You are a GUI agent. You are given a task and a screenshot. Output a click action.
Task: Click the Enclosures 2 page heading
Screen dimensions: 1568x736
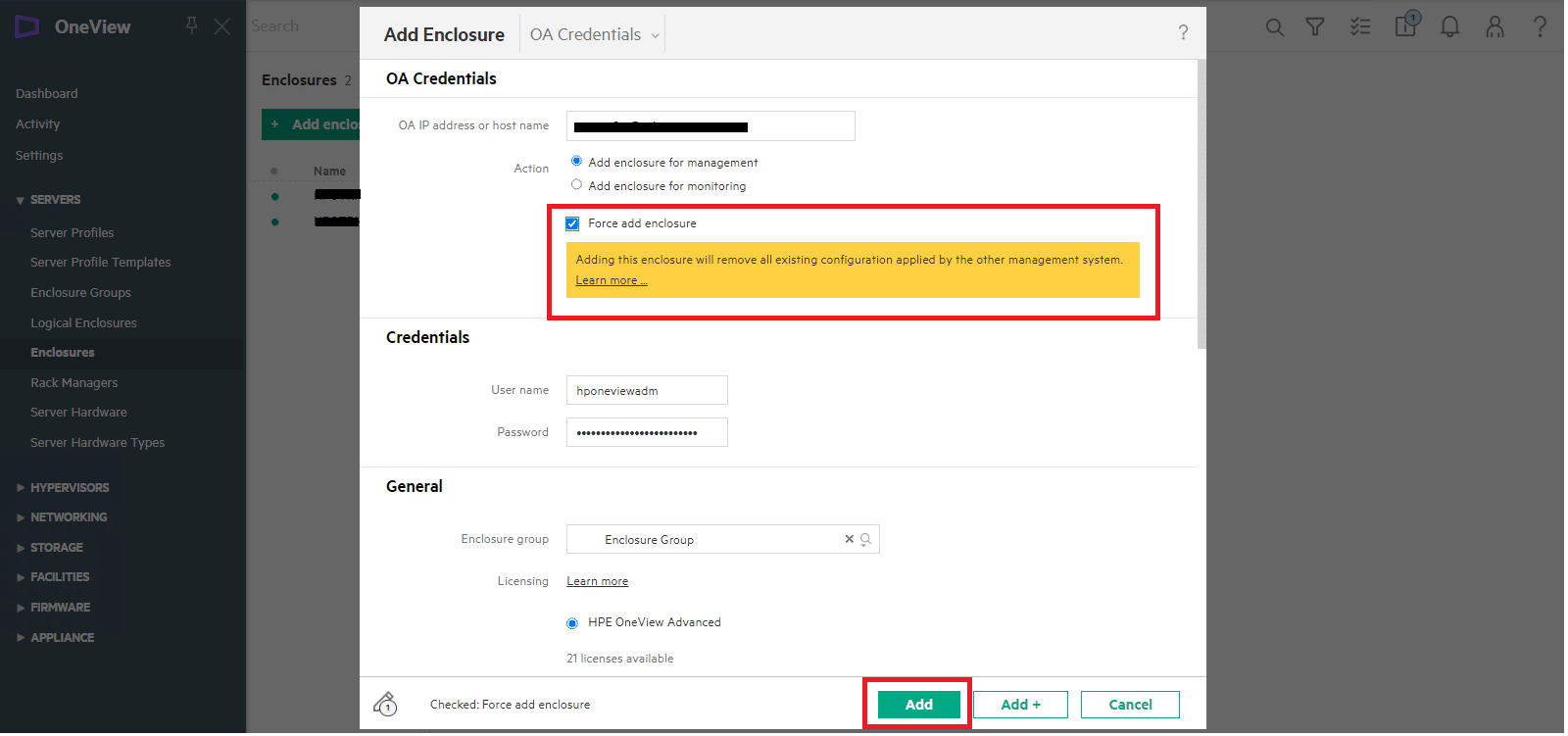tap(306, 80)
